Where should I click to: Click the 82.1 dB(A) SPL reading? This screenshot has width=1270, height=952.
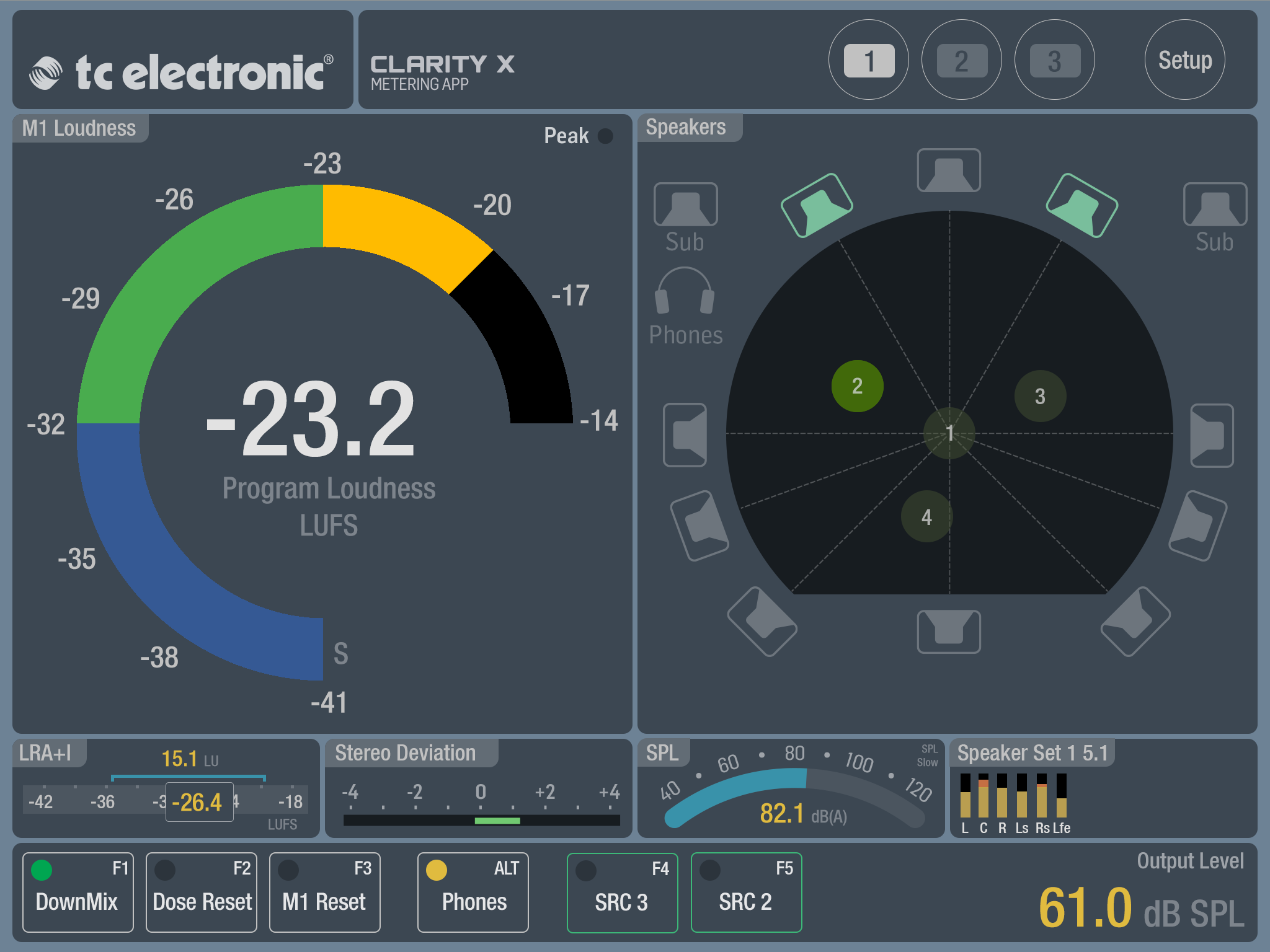(x=804, y=814)
